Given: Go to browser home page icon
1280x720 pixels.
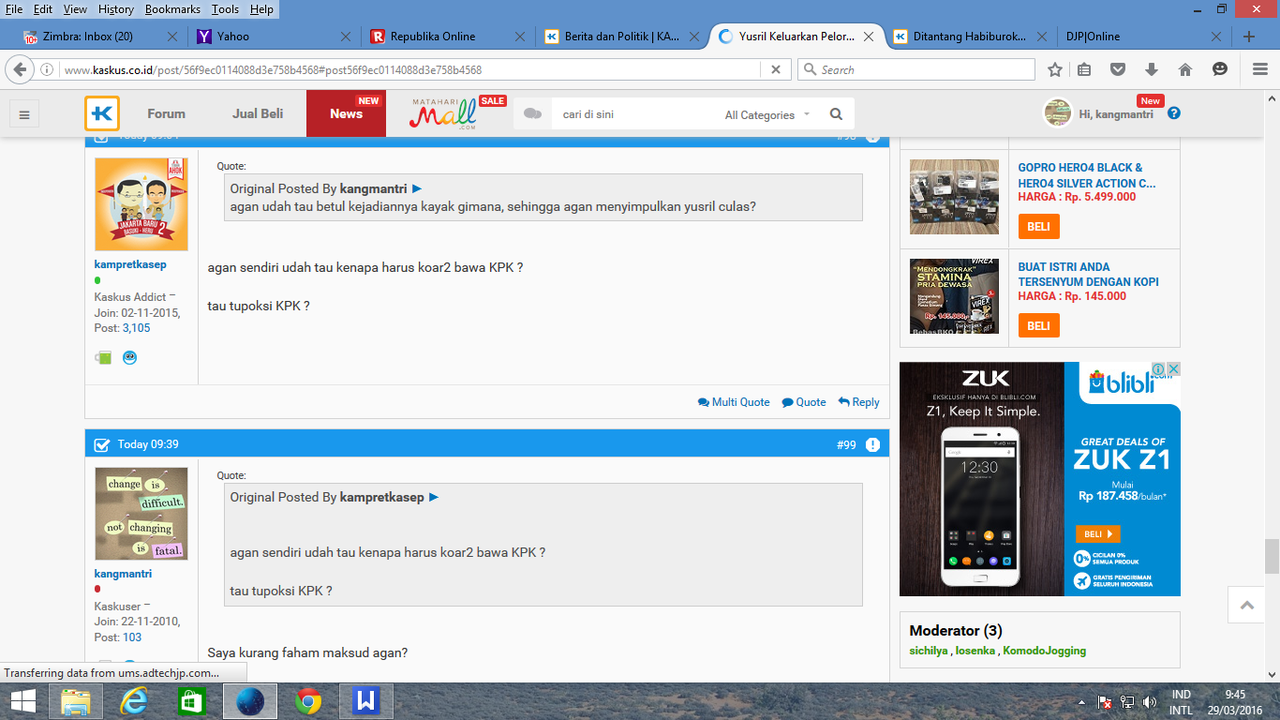Looking at the screenshot, I should pos(1185,70).
